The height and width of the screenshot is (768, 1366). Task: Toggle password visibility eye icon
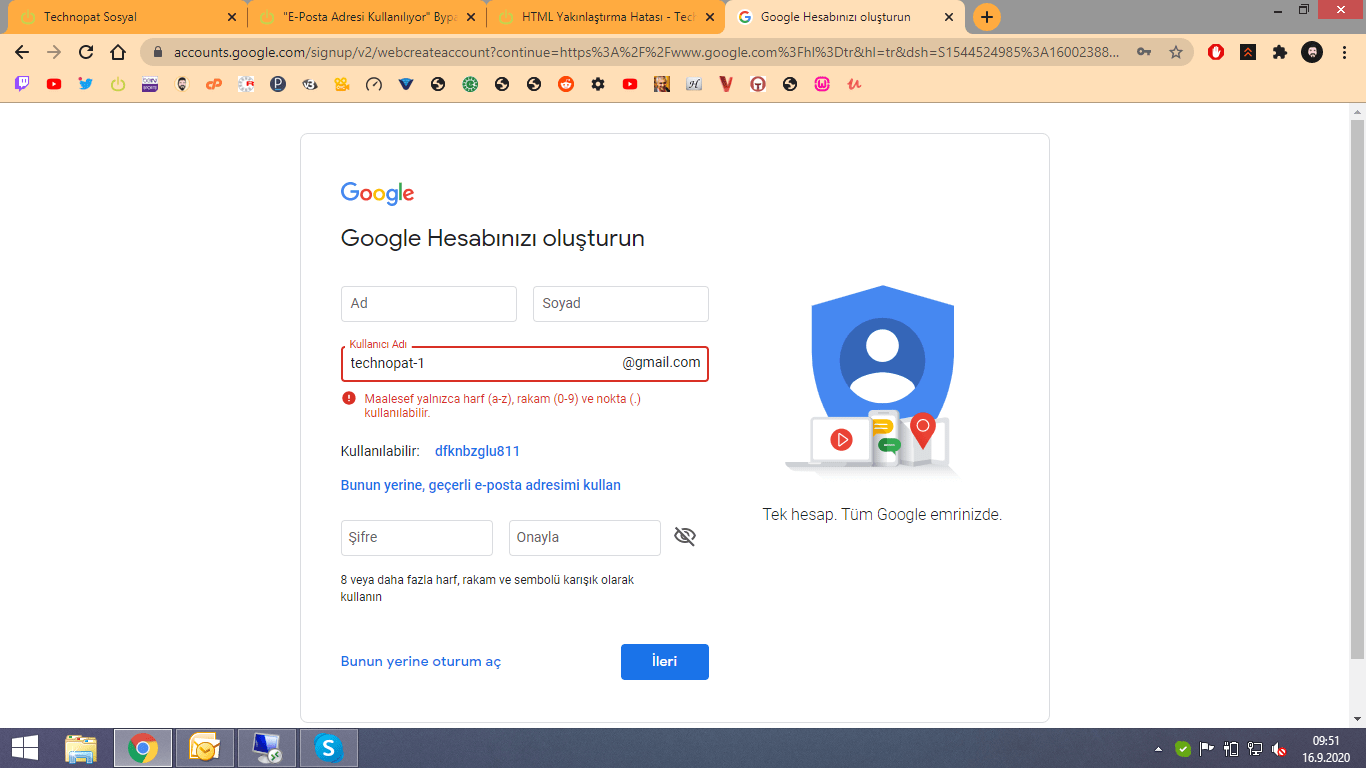[x=685, y=537]
